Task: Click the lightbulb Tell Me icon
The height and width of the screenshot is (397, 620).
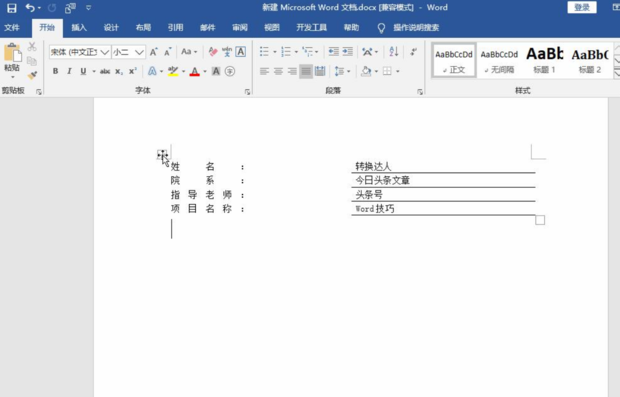Action: (x=381, y=28)
